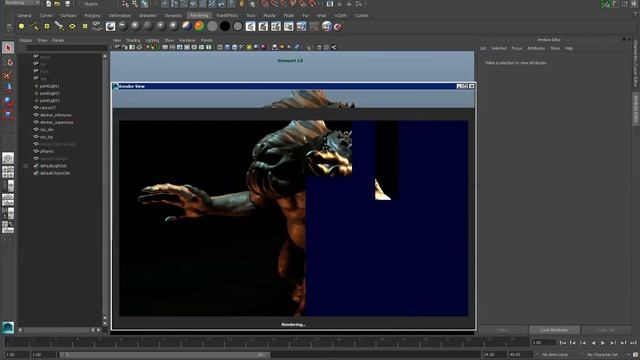Click the timeline frame ruler
640x360 pixels.
[x=266, y=342]
